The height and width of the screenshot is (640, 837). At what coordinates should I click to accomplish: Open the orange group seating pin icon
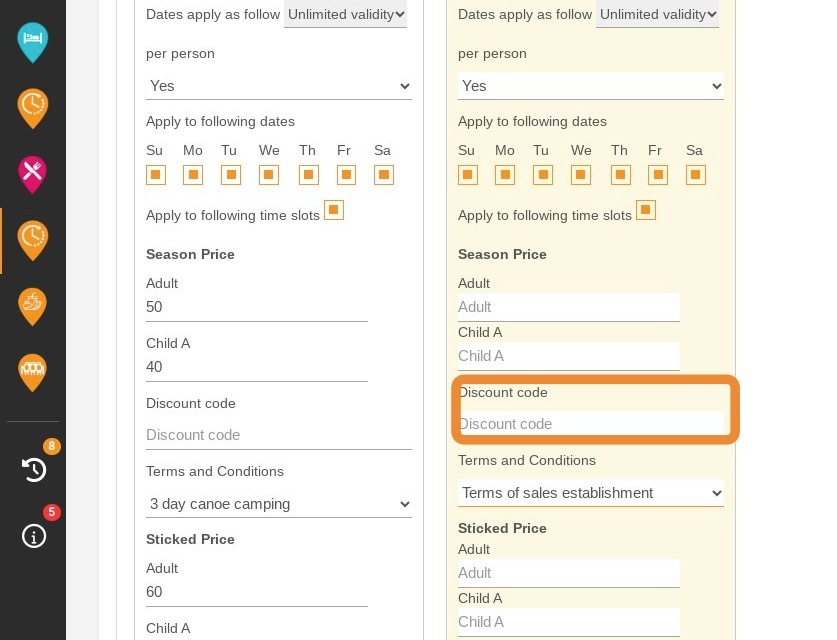pos(33,373)
